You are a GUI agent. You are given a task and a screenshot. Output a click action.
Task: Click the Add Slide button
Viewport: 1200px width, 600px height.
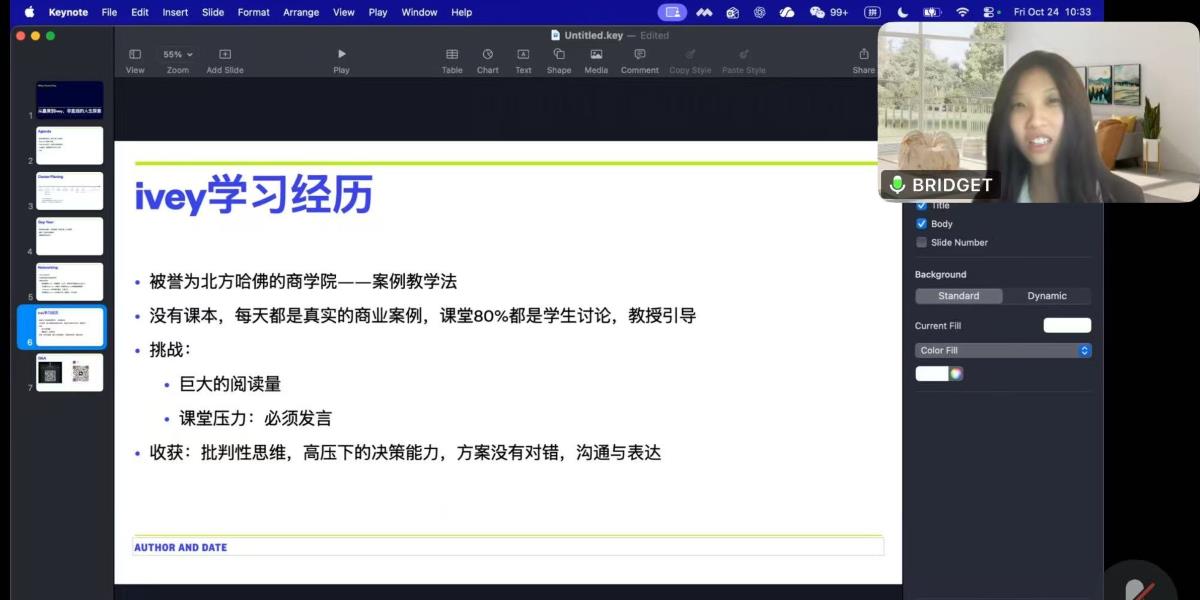(224, 54)
